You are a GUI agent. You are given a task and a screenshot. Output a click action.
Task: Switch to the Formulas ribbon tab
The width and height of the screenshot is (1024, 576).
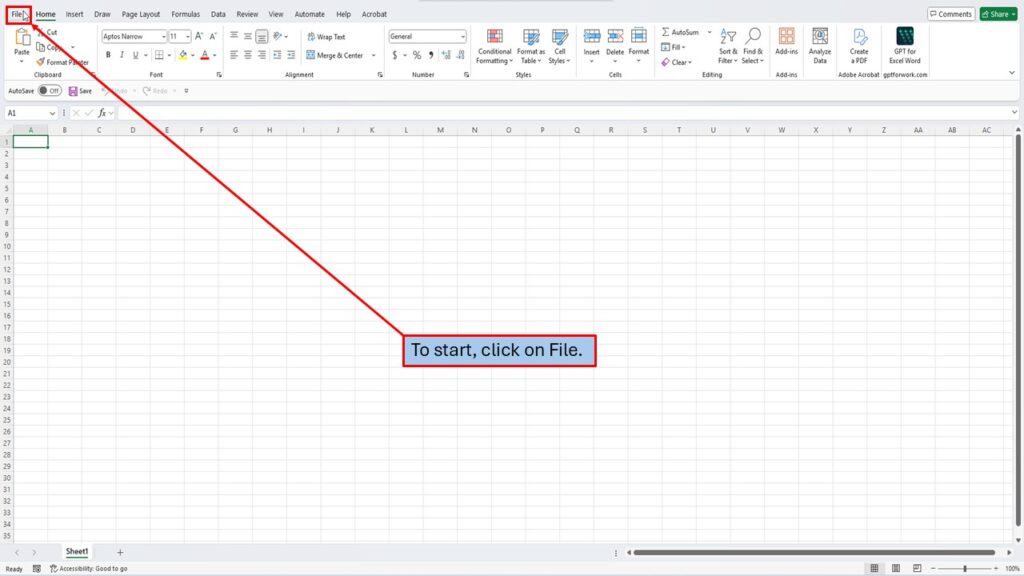pos(185,14)
